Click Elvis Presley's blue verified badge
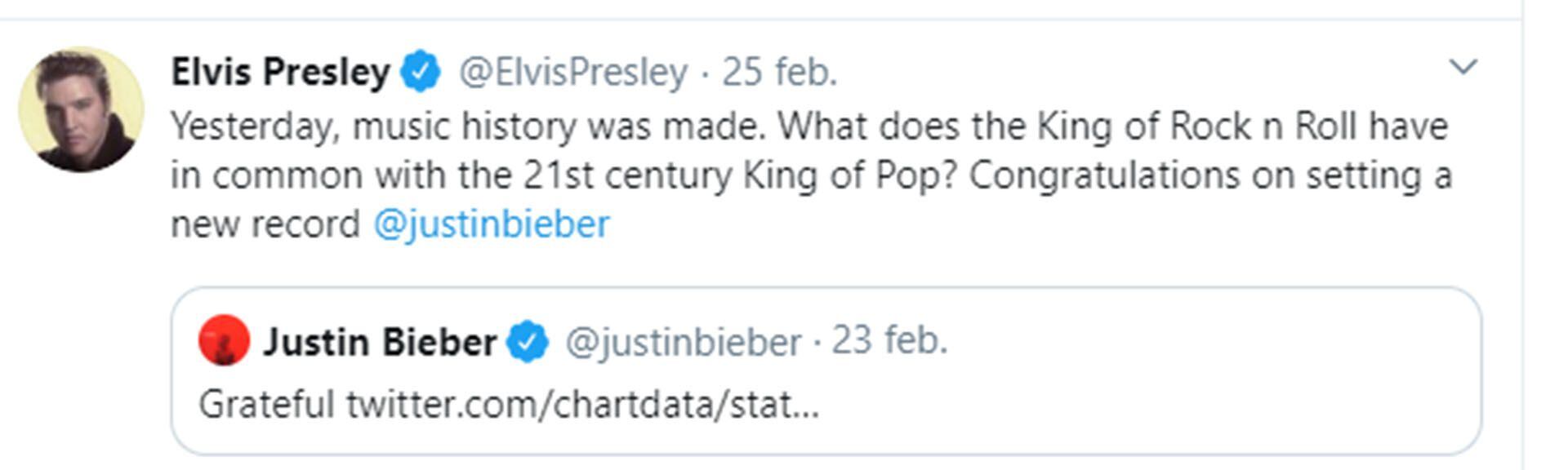This screenshot has height=470, width=1568. coord(421,72)
